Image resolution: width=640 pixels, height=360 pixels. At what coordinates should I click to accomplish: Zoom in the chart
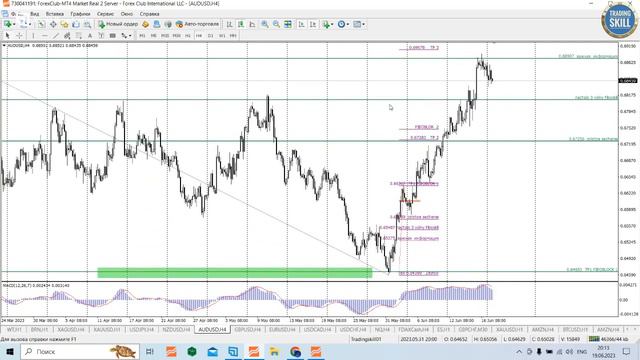265,24
